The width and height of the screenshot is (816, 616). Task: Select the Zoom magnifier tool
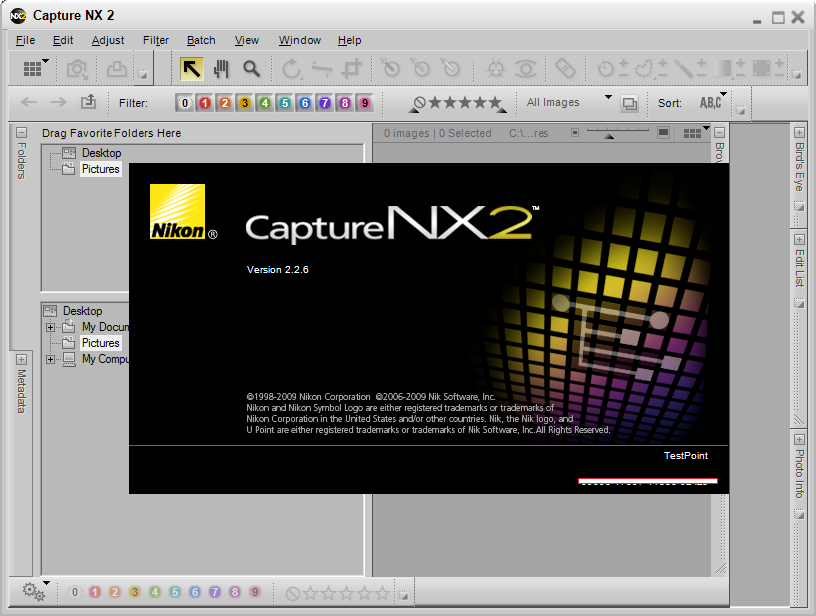(252, 69)
